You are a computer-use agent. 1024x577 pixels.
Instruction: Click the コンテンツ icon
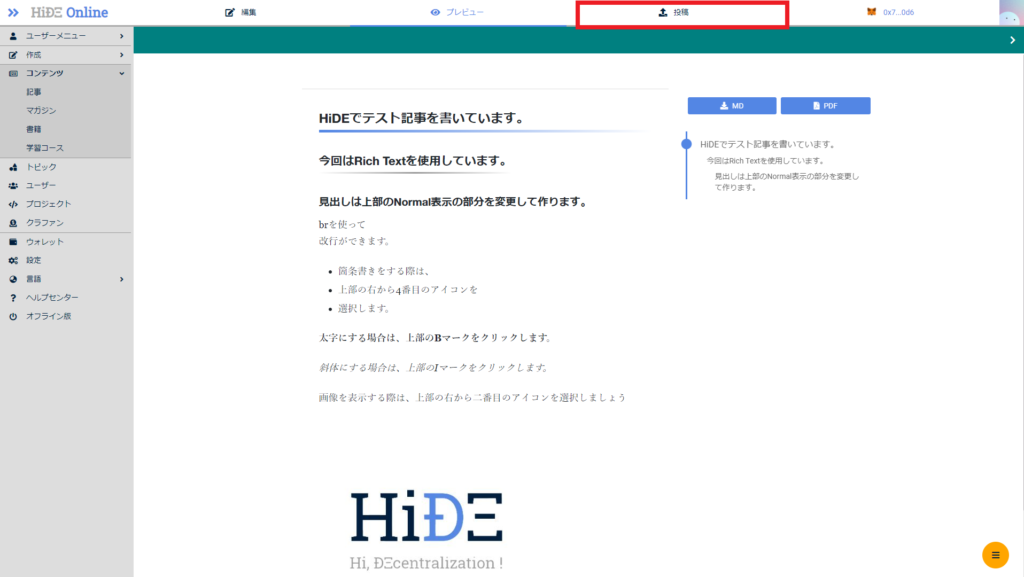pyautogui.click(x=13, y=73)
